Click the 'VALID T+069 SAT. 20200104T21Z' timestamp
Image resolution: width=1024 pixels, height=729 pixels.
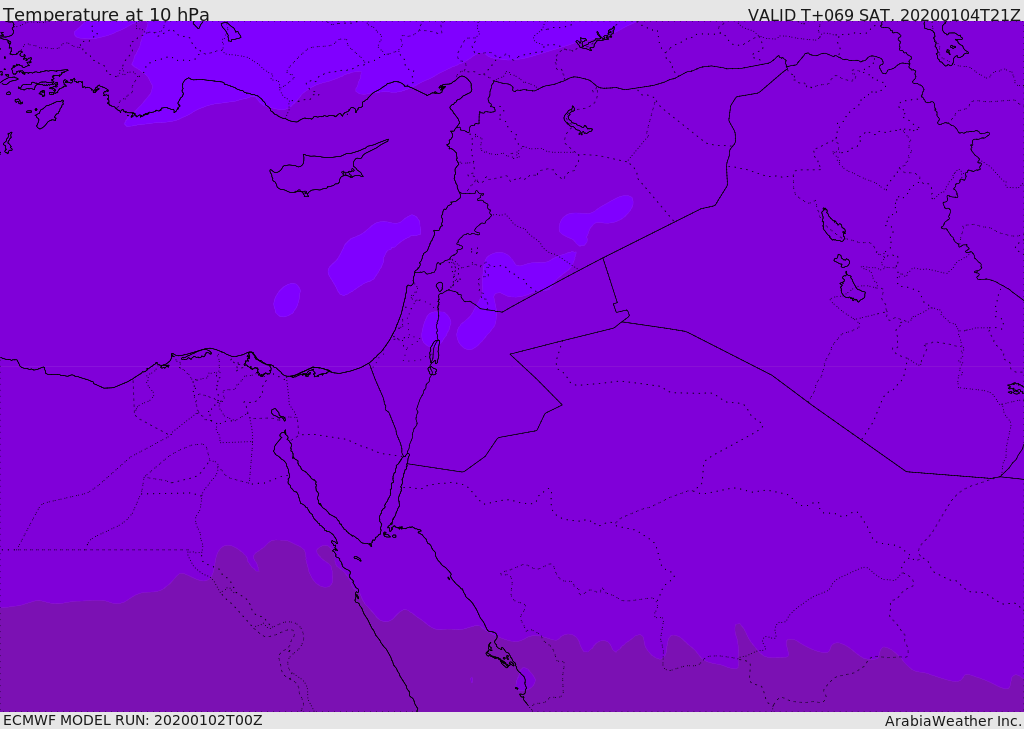pos(884,14)
